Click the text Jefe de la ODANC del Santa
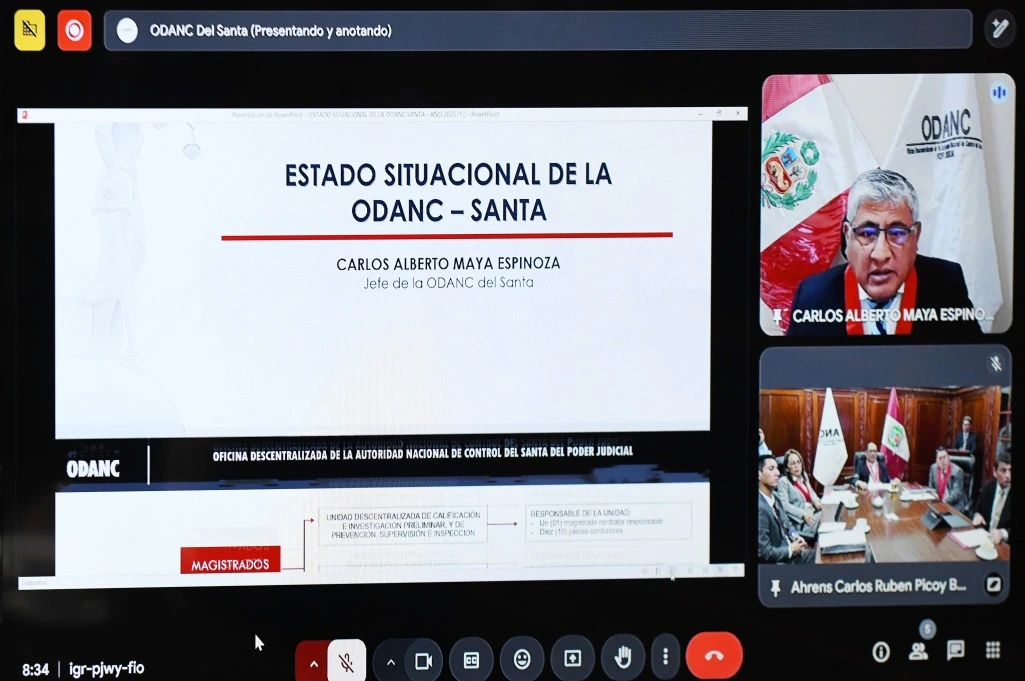 pos(448,282)
